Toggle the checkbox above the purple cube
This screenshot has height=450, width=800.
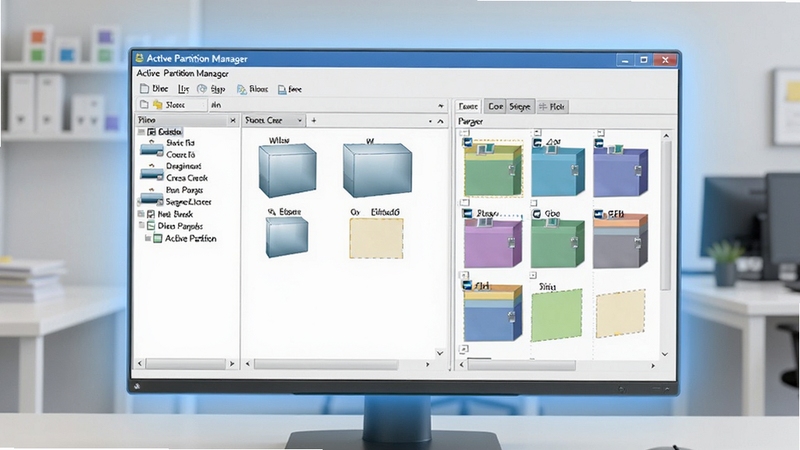pos(464,203)
